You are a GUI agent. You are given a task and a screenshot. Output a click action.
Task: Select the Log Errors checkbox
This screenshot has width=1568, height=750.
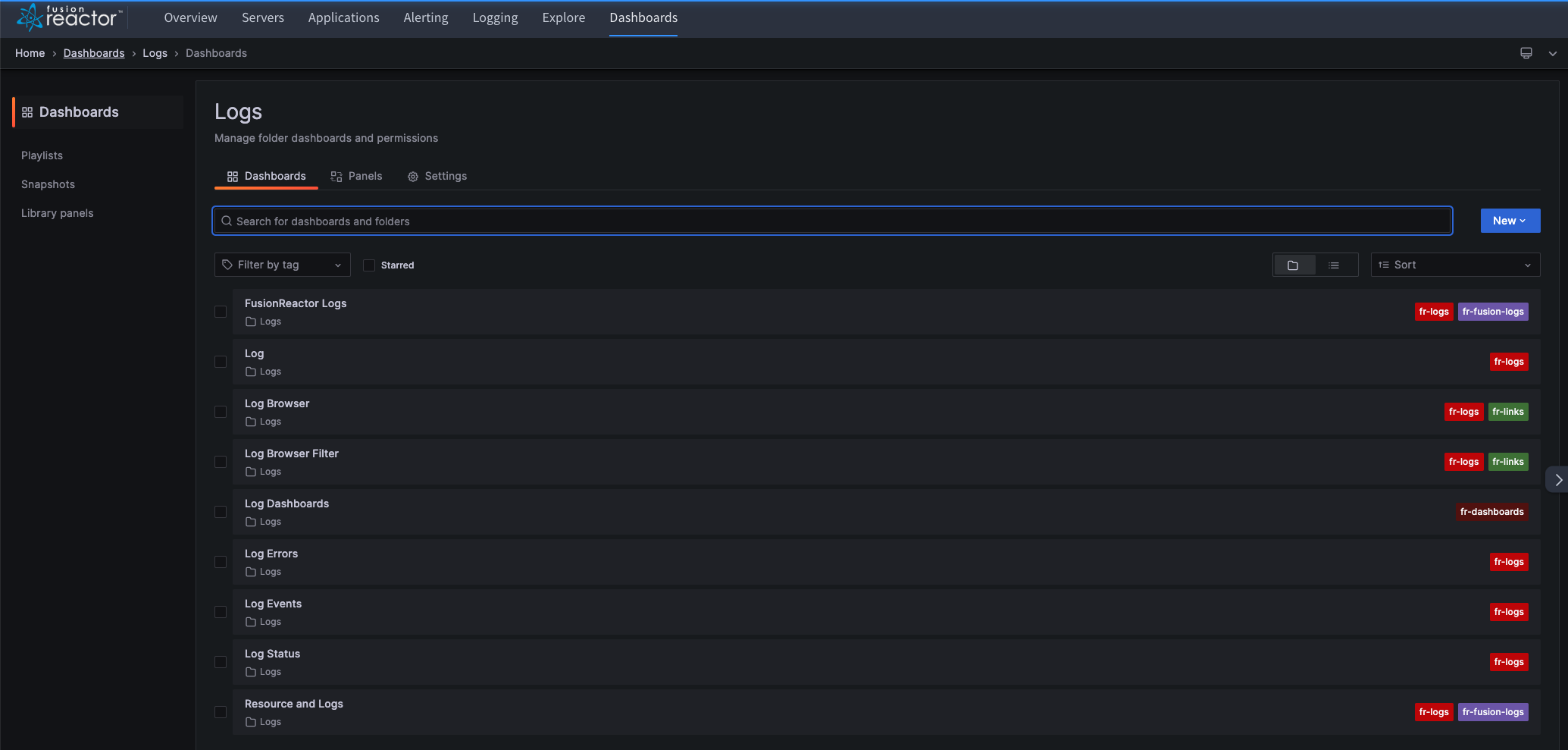coord(221,562)
